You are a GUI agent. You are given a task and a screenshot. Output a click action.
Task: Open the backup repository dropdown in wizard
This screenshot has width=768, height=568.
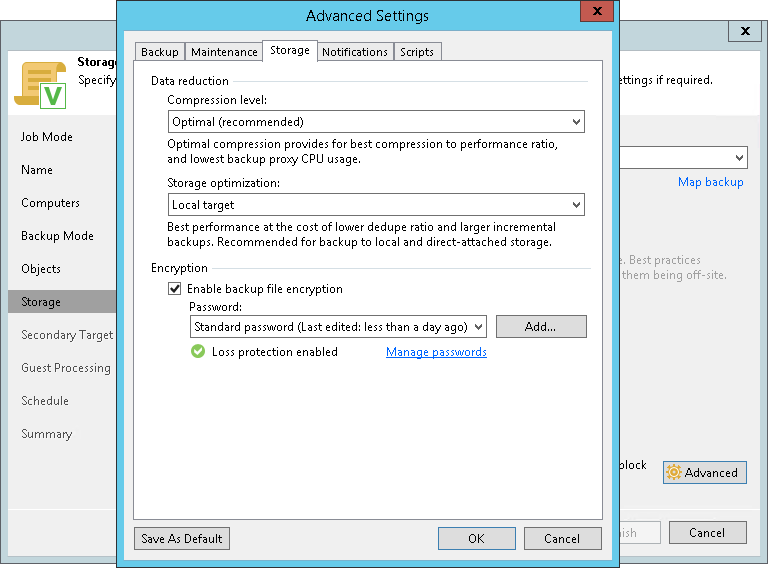[x=683, y=158]
